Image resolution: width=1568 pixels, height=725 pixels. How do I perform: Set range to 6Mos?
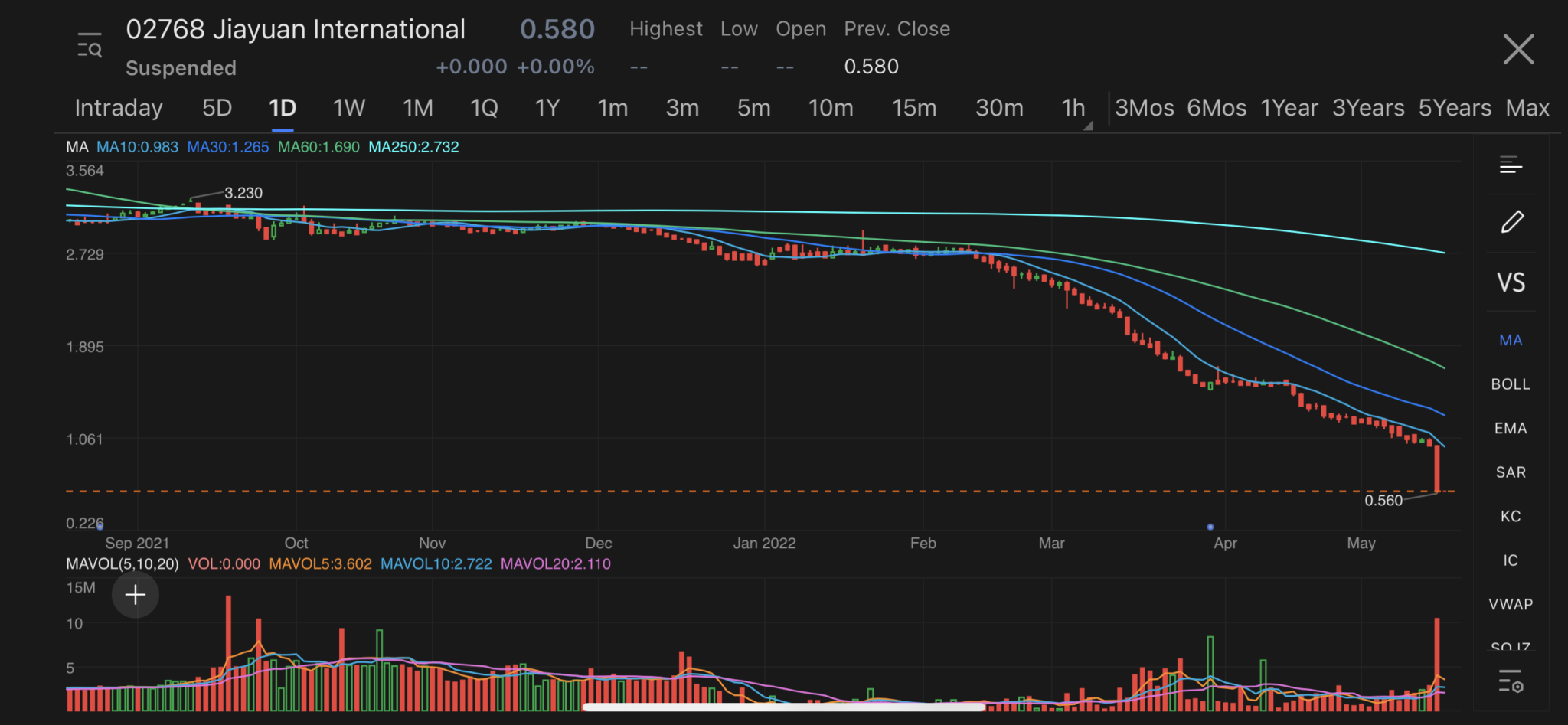click(1217, 108)
